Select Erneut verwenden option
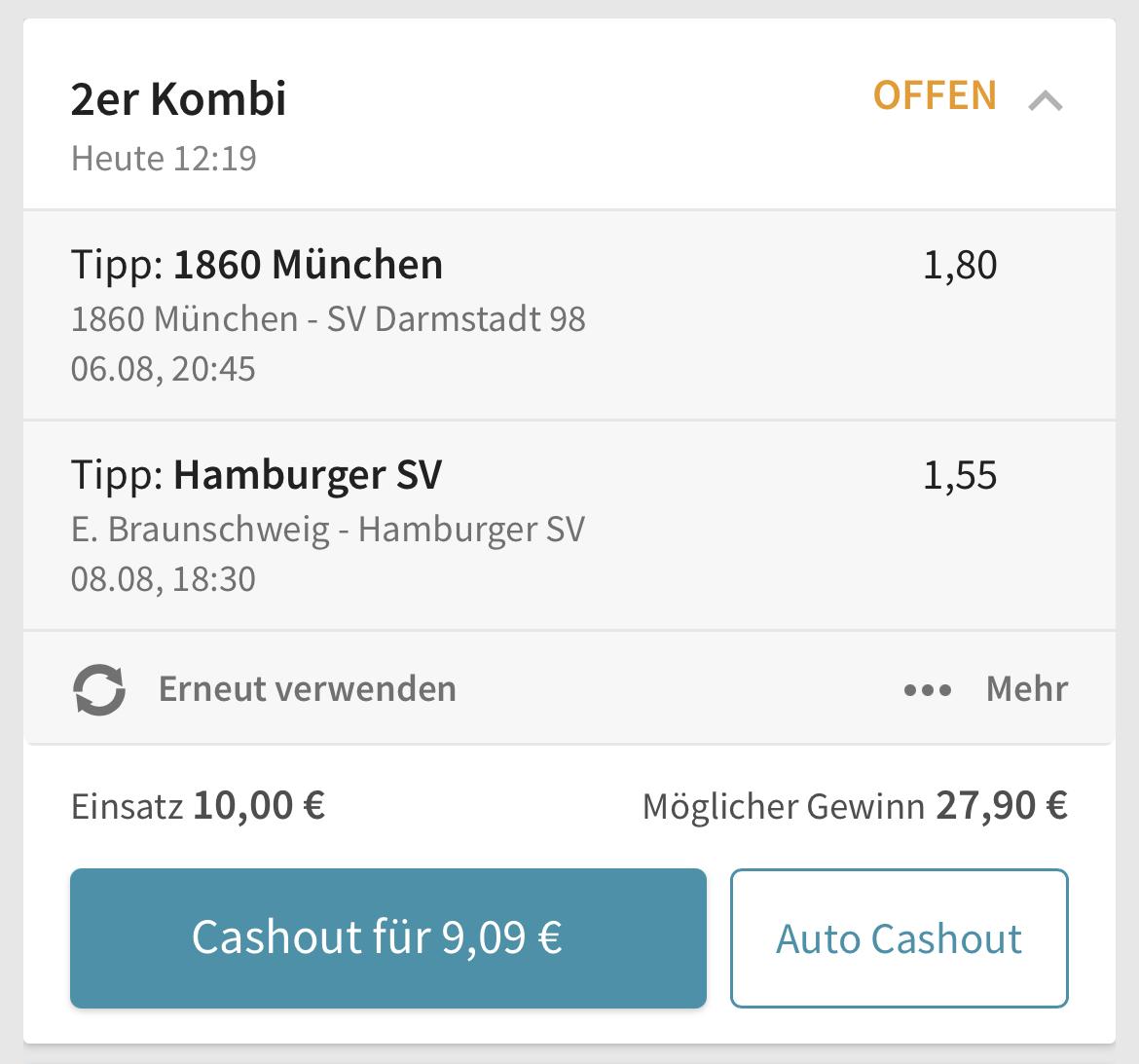The width and height of the screenshot is (1139, 1064). point(308,688)
